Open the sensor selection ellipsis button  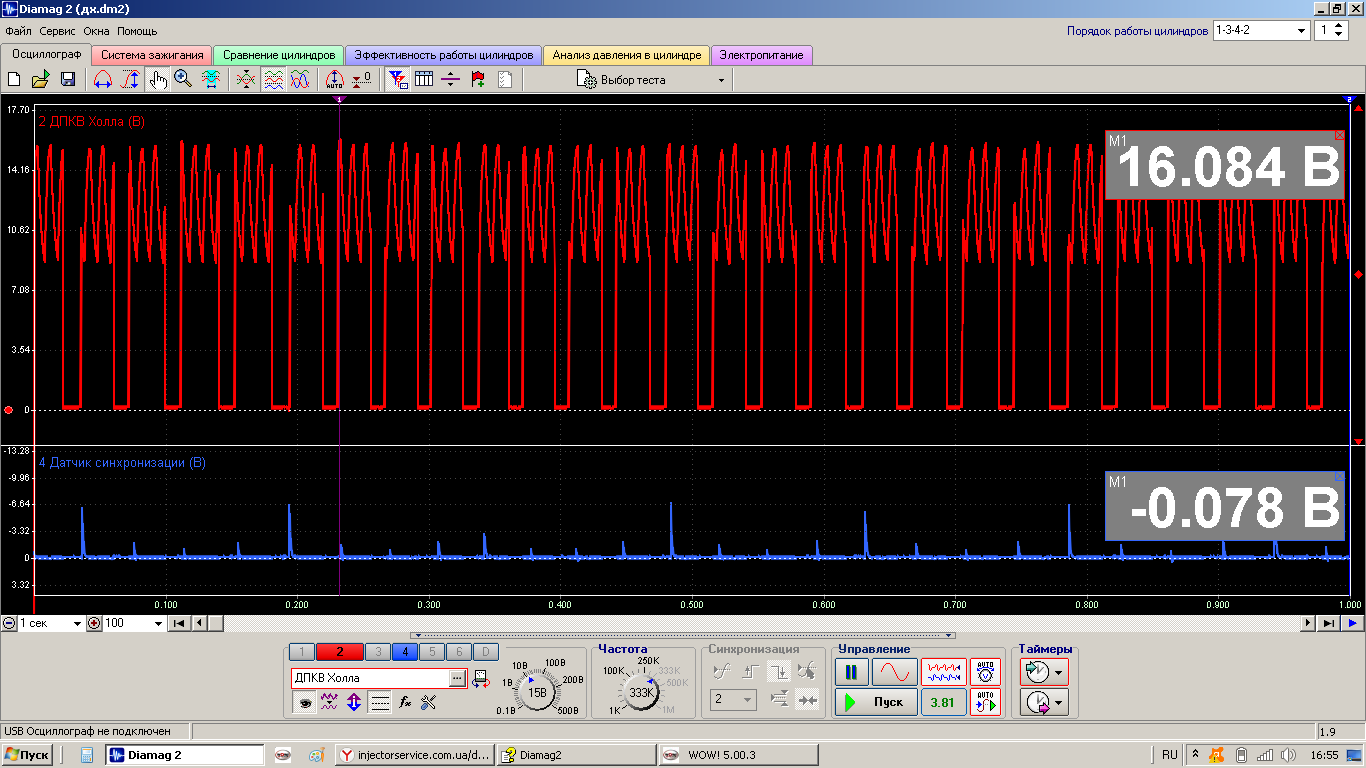pos(457,678)
